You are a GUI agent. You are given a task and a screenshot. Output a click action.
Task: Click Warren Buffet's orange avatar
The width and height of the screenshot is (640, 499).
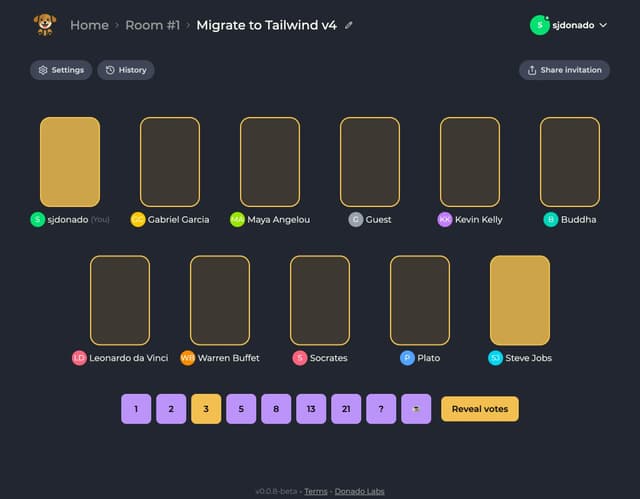tap(188, 357)
